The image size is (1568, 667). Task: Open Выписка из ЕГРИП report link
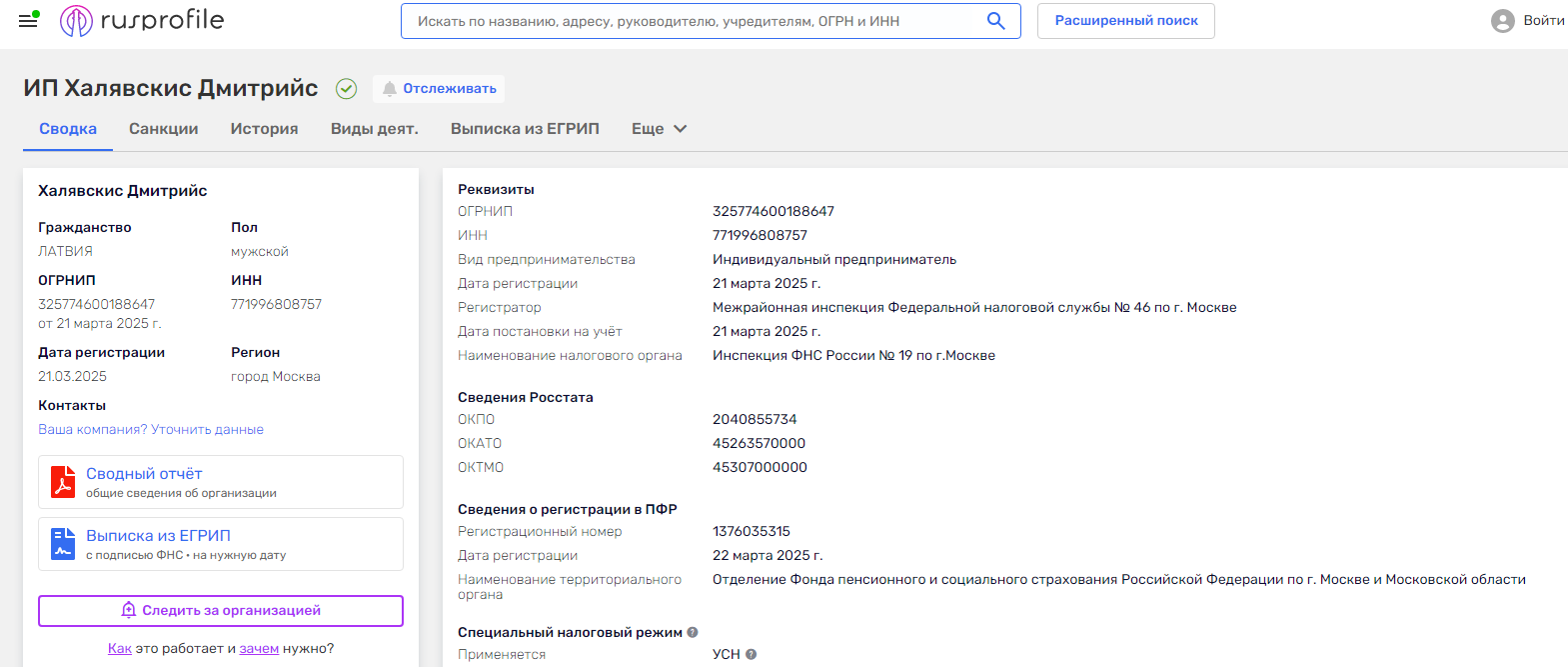coord(158,536)
